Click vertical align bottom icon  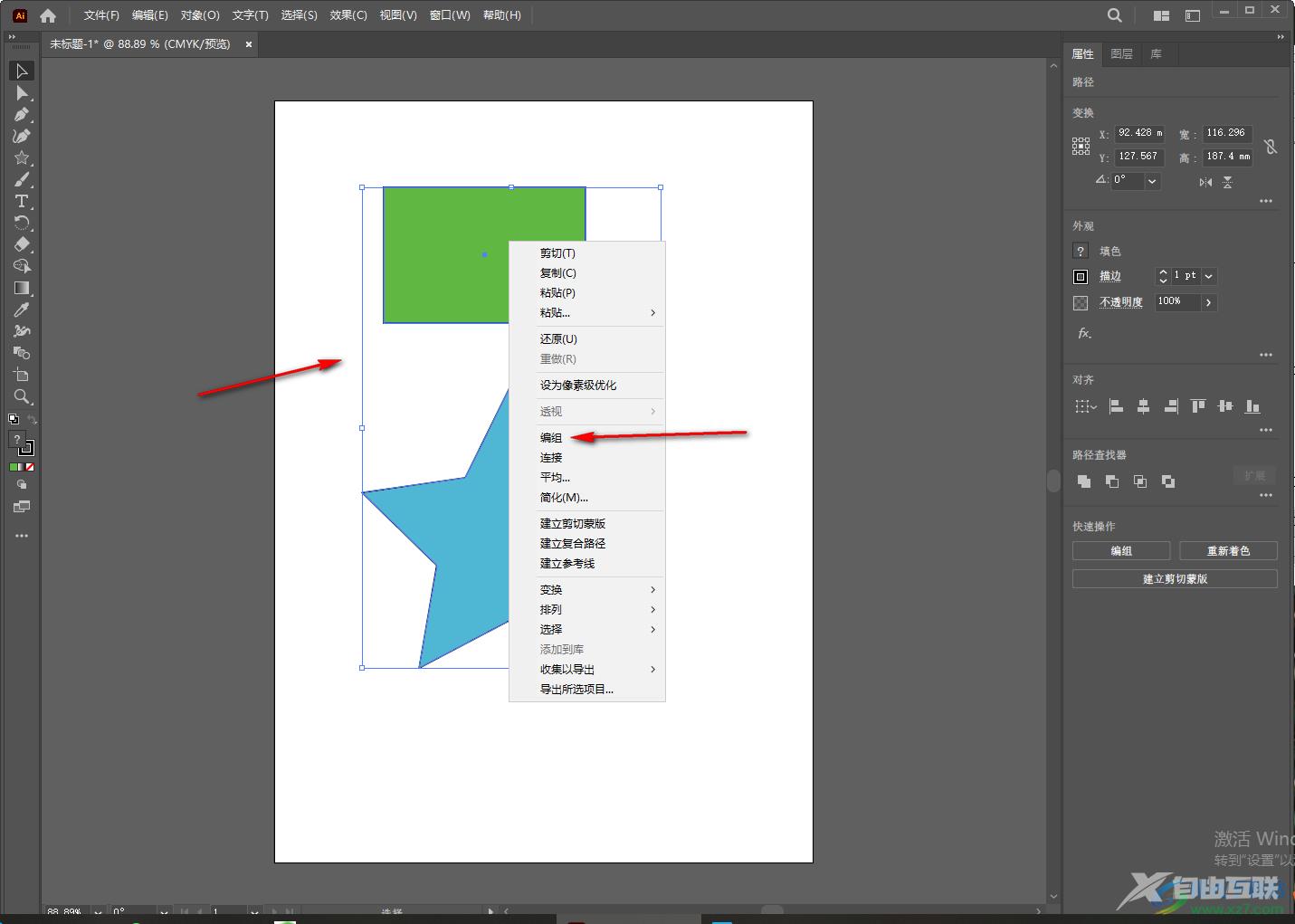coord(1252,406)
